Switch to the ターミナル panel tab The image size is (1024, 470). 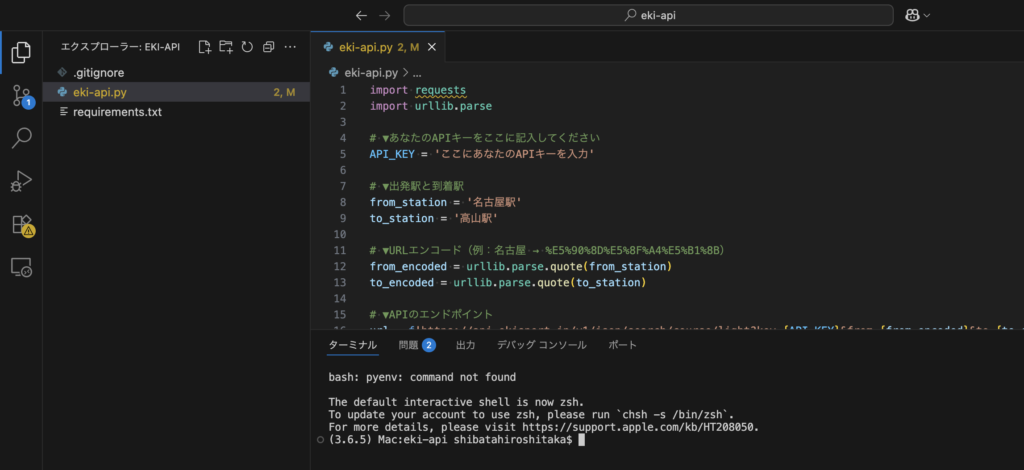353,345
